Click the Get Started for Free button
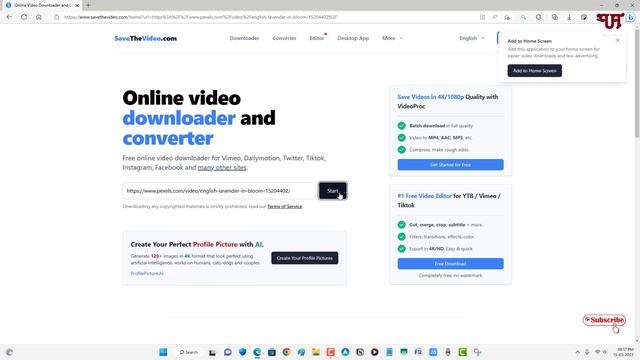The image size is (640, 360). pos(450,164)
